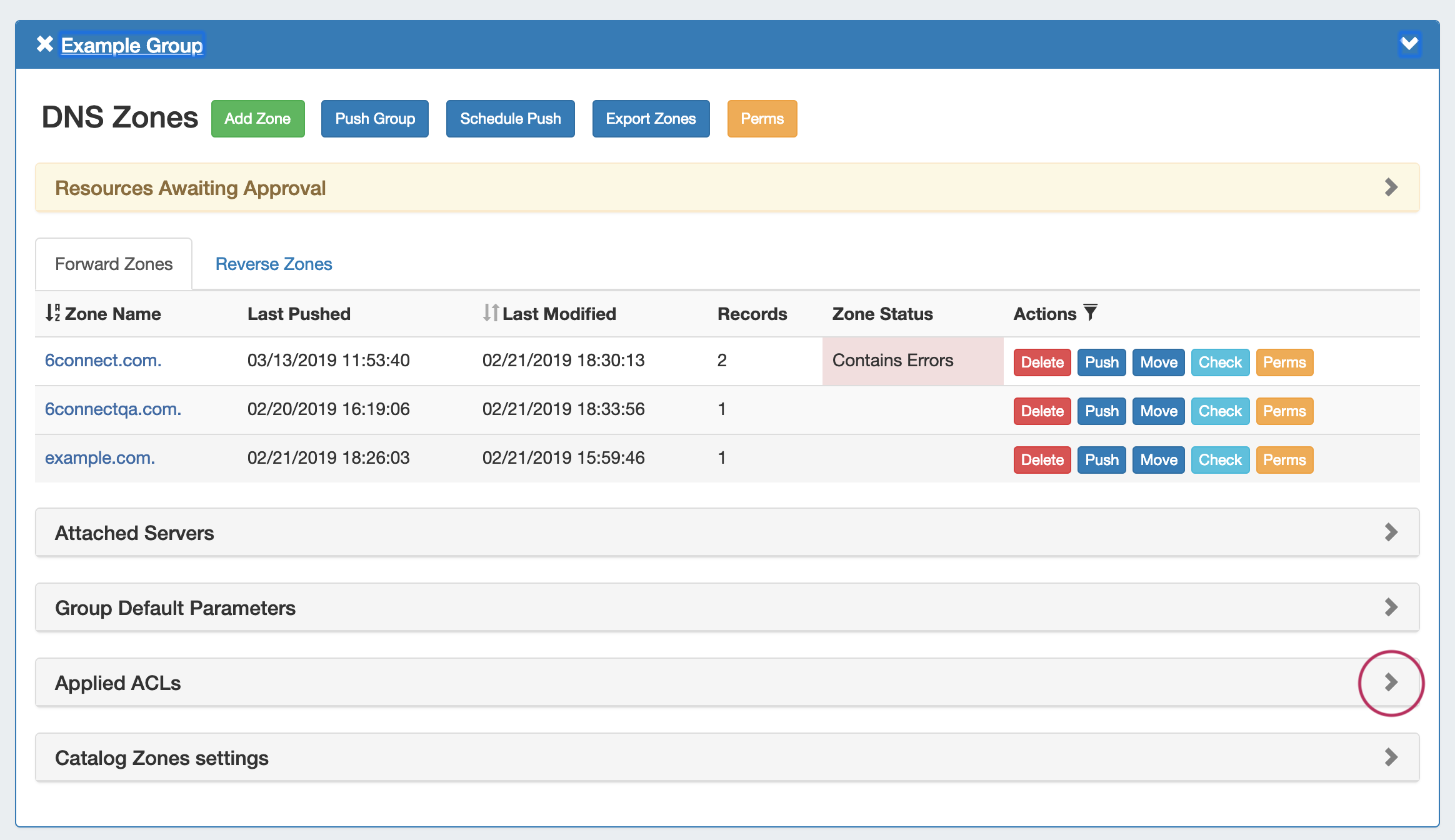1455x840 pixels.
Task: Expand Catalog Zones settings panel
Action: [x=1391, y=757]
